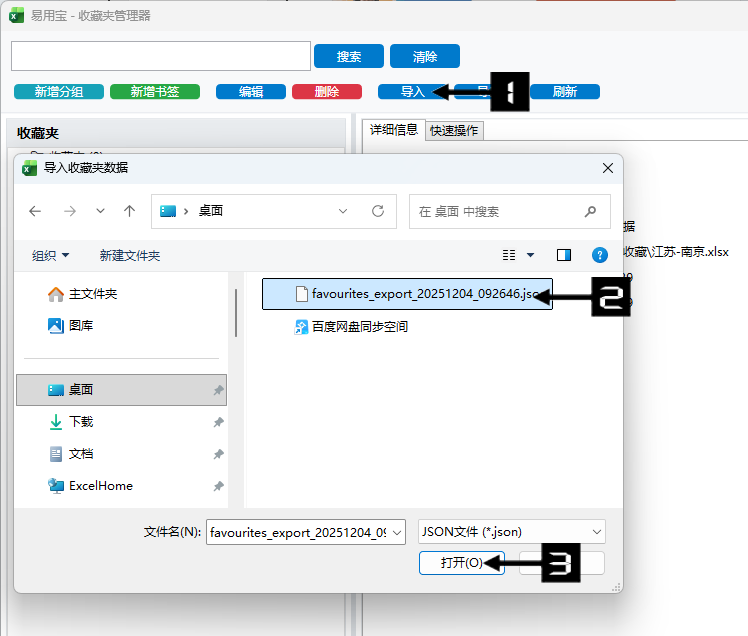Switch to the 详细信息 tab
This screenshot has width=748, height=636.
394,130
